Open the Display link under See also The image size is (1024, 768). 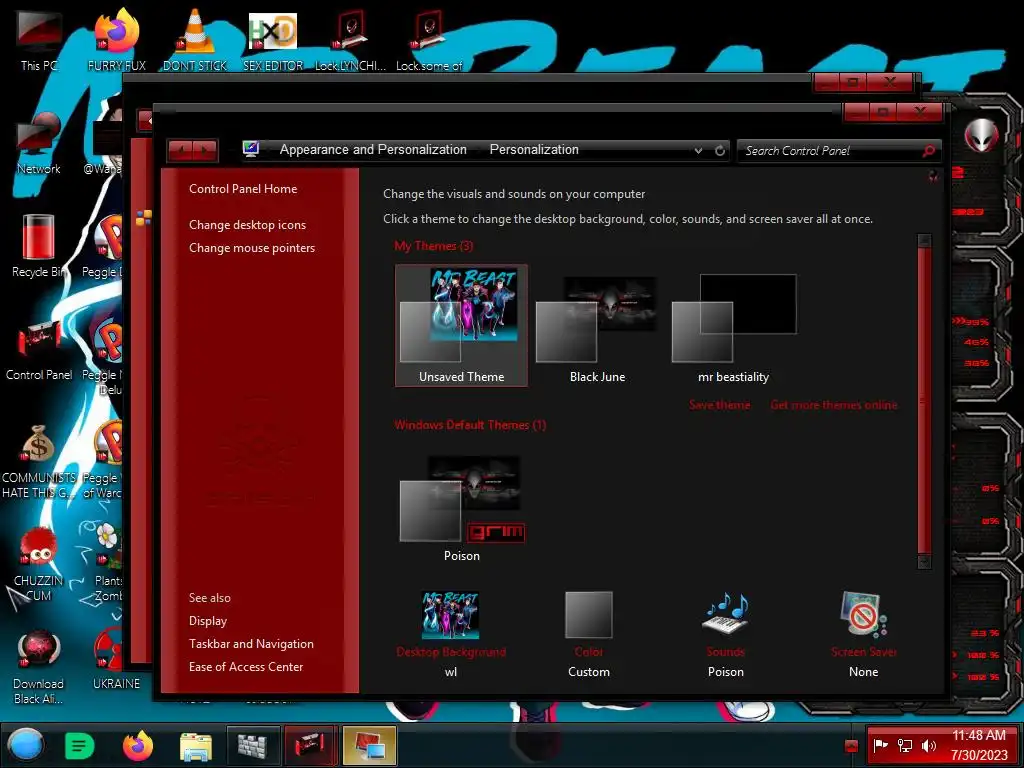click(208, 620)
